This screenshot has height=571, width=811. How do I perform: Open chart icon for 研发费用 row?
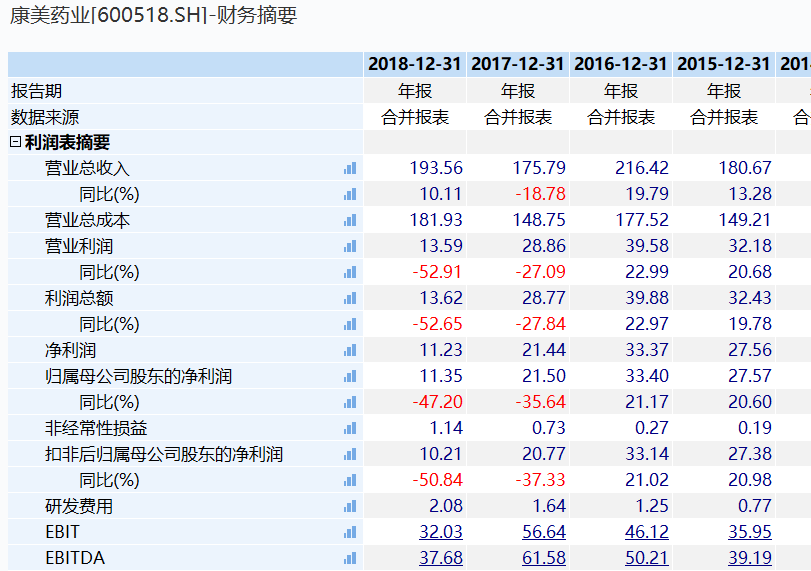tap(350, 506)
